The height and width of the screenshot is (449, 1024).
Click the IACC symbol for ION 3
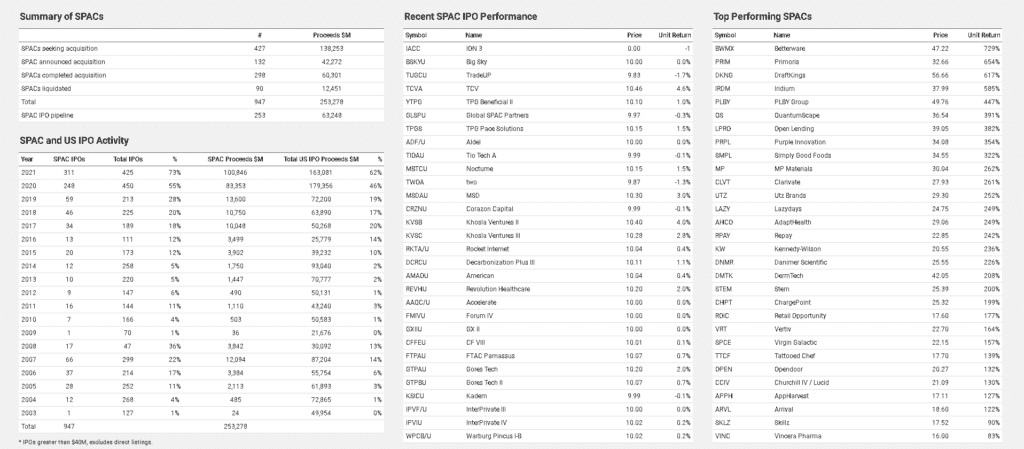411,48
